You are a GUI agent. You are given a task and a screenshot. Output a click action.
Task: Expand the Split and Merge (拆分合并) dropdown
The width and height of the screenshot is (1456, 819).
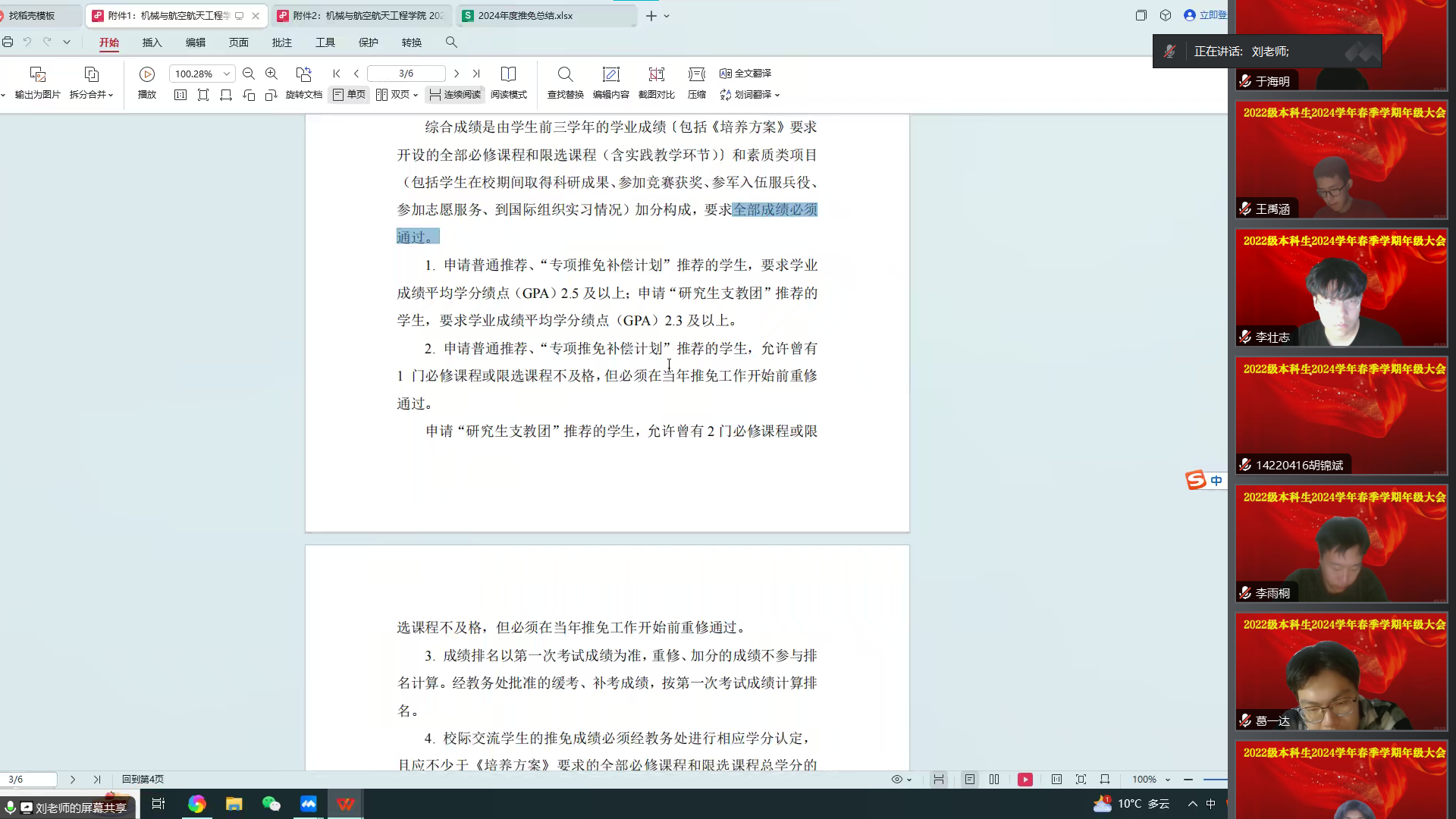pyautogui.click(x=111, y=95)
